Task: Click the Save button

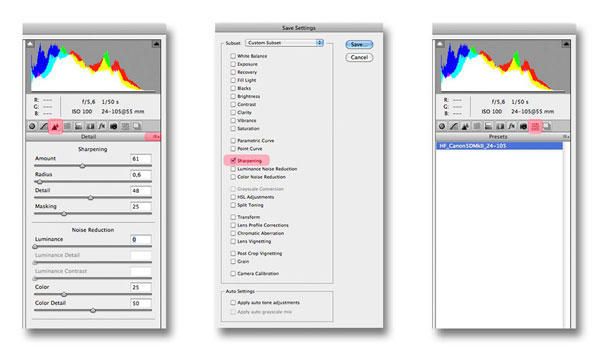Action: tap(359, 44)
